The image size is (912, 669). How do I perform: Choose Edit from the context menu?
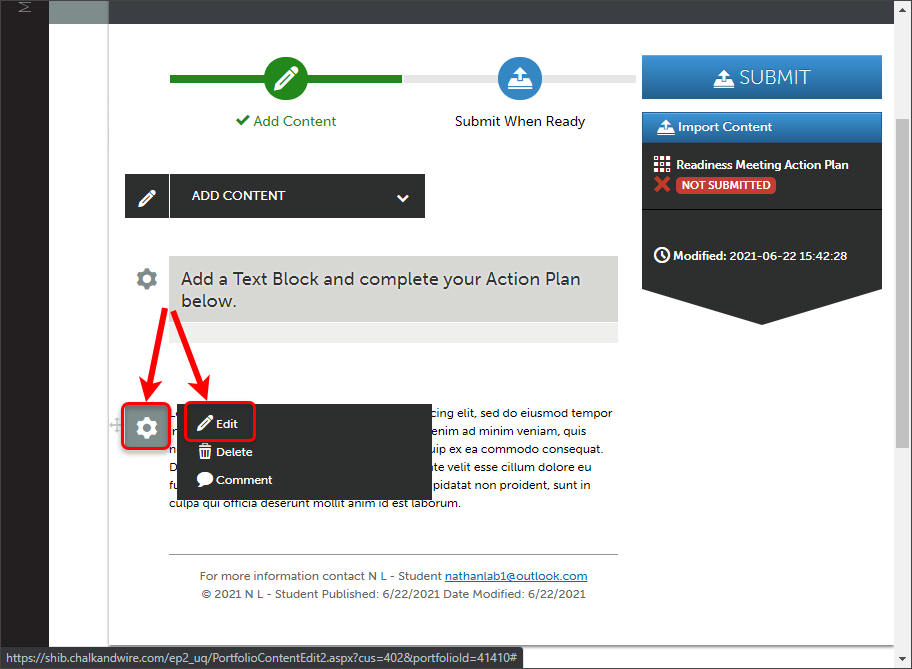point(219,422)
